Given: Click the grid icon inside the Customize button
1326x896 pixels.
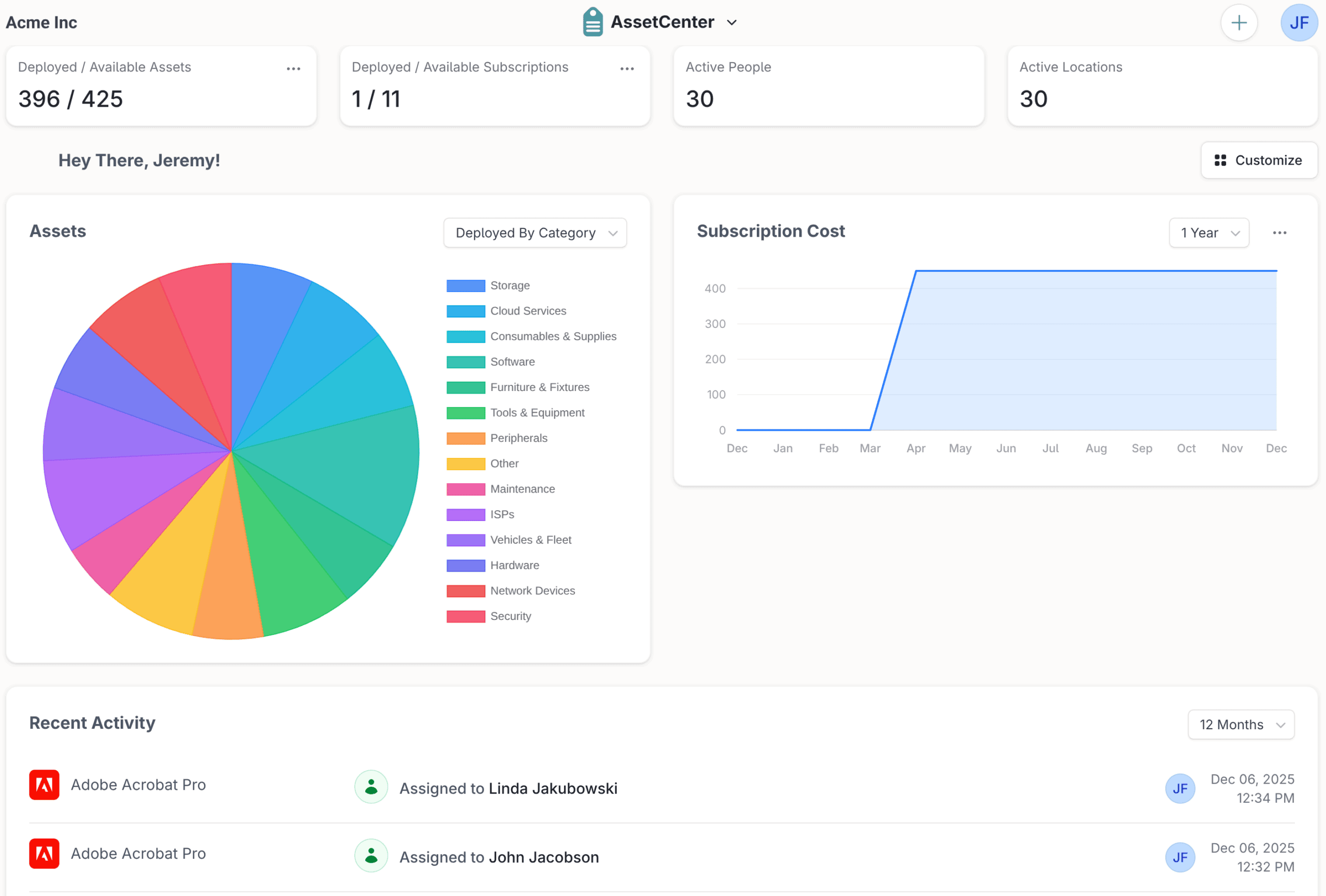Looking at the screenshot, I should pyautogui.click(x=1220, y=160).
